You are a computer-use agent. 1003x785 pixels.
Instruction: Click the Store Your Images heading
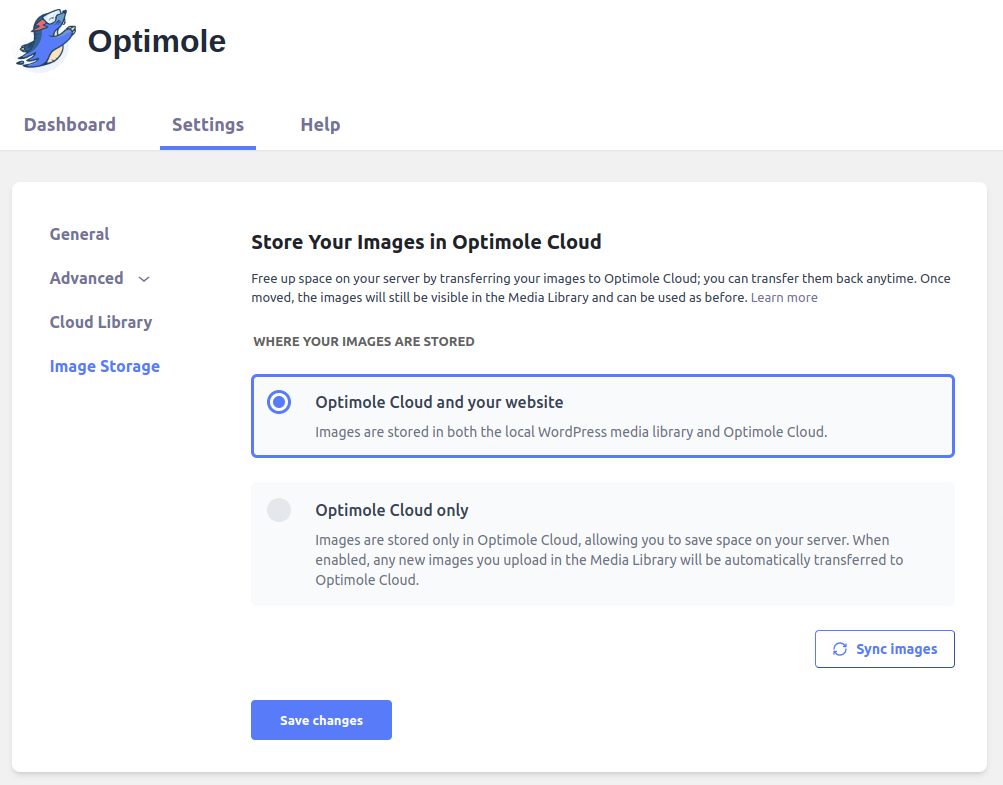pyautogui.click(x=426, y=242)
